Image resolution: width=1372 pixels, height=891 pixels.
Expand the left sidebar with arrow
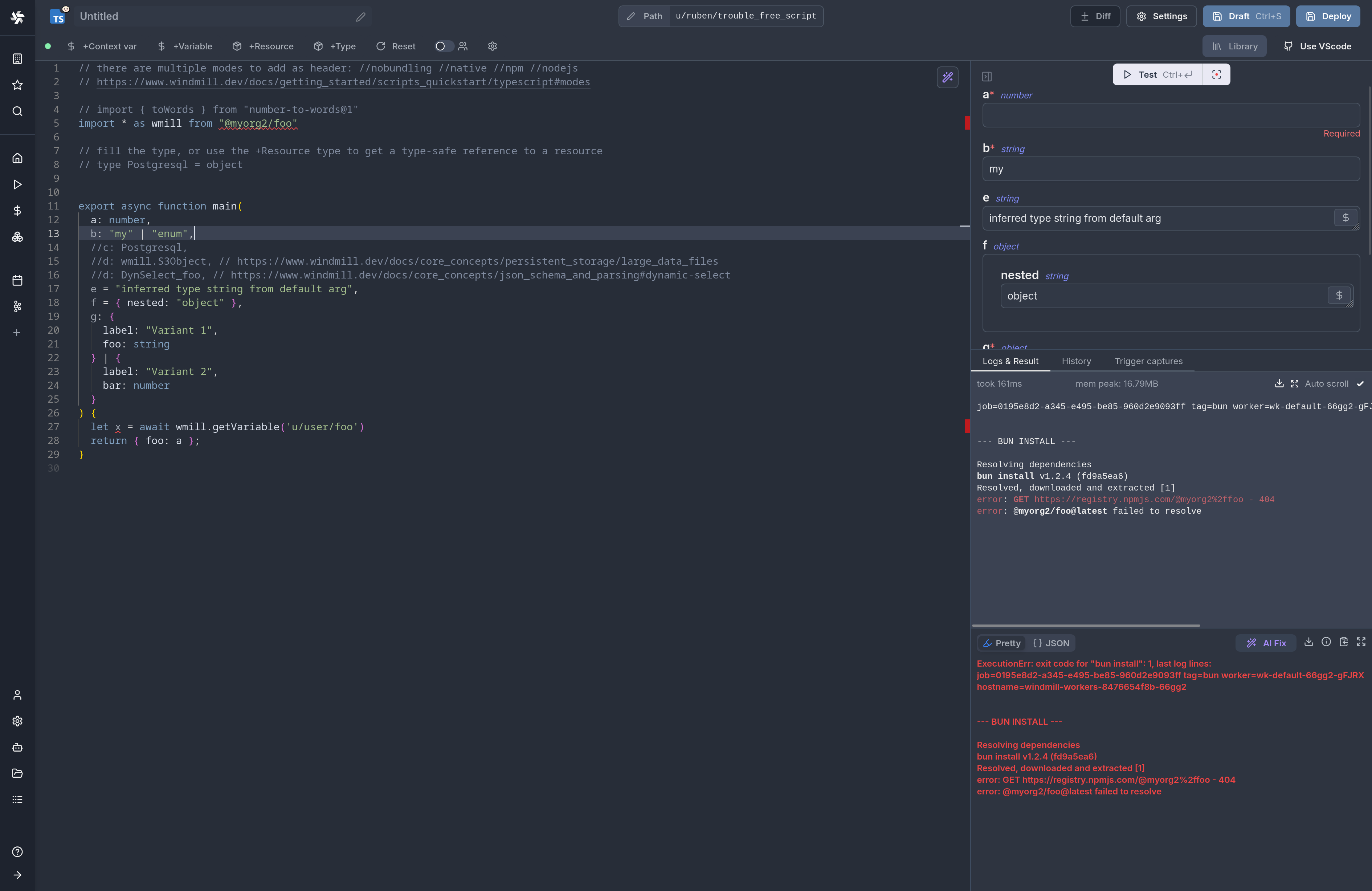coord(17,875)
